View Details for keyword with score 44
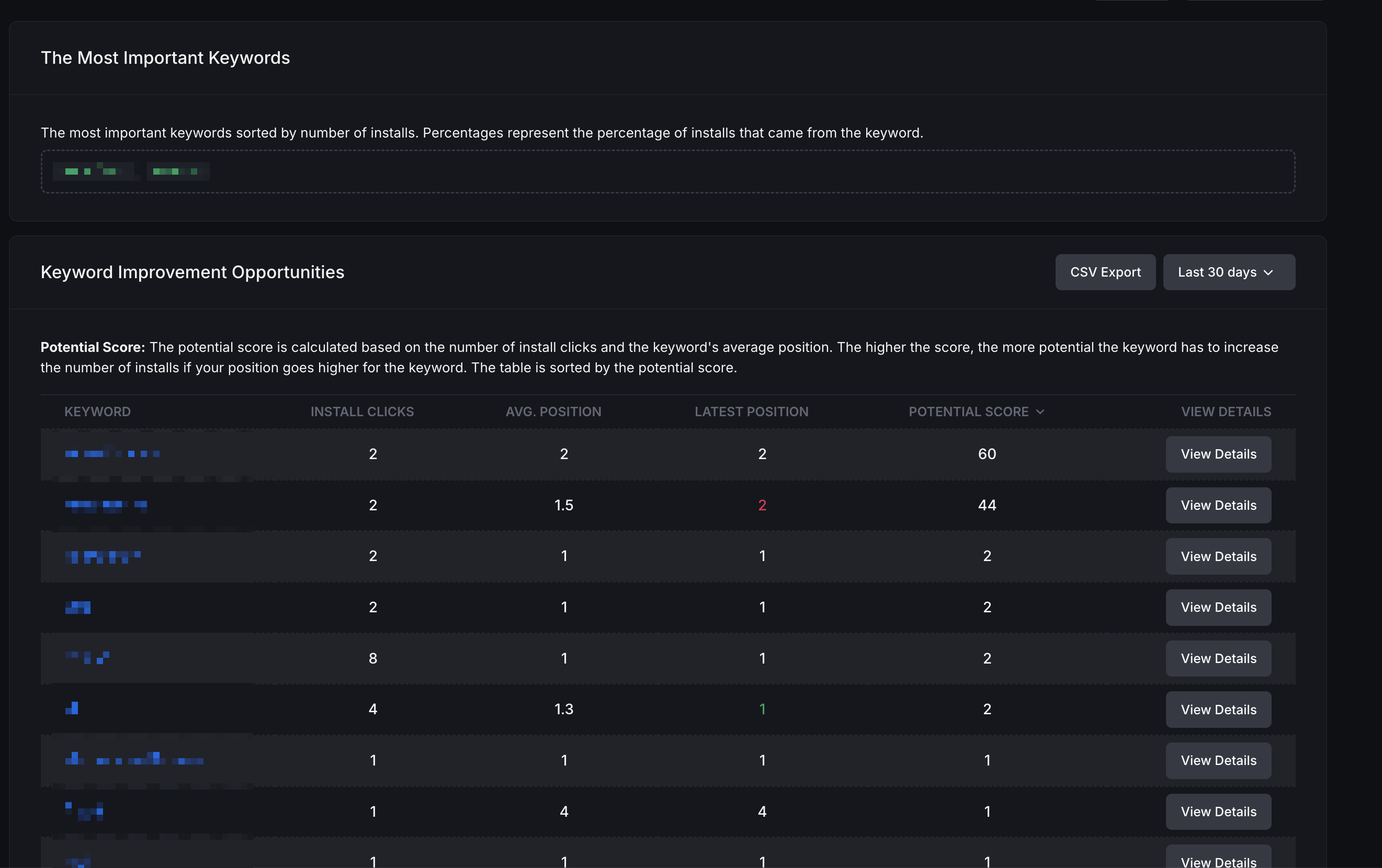 coord(1218,505)
